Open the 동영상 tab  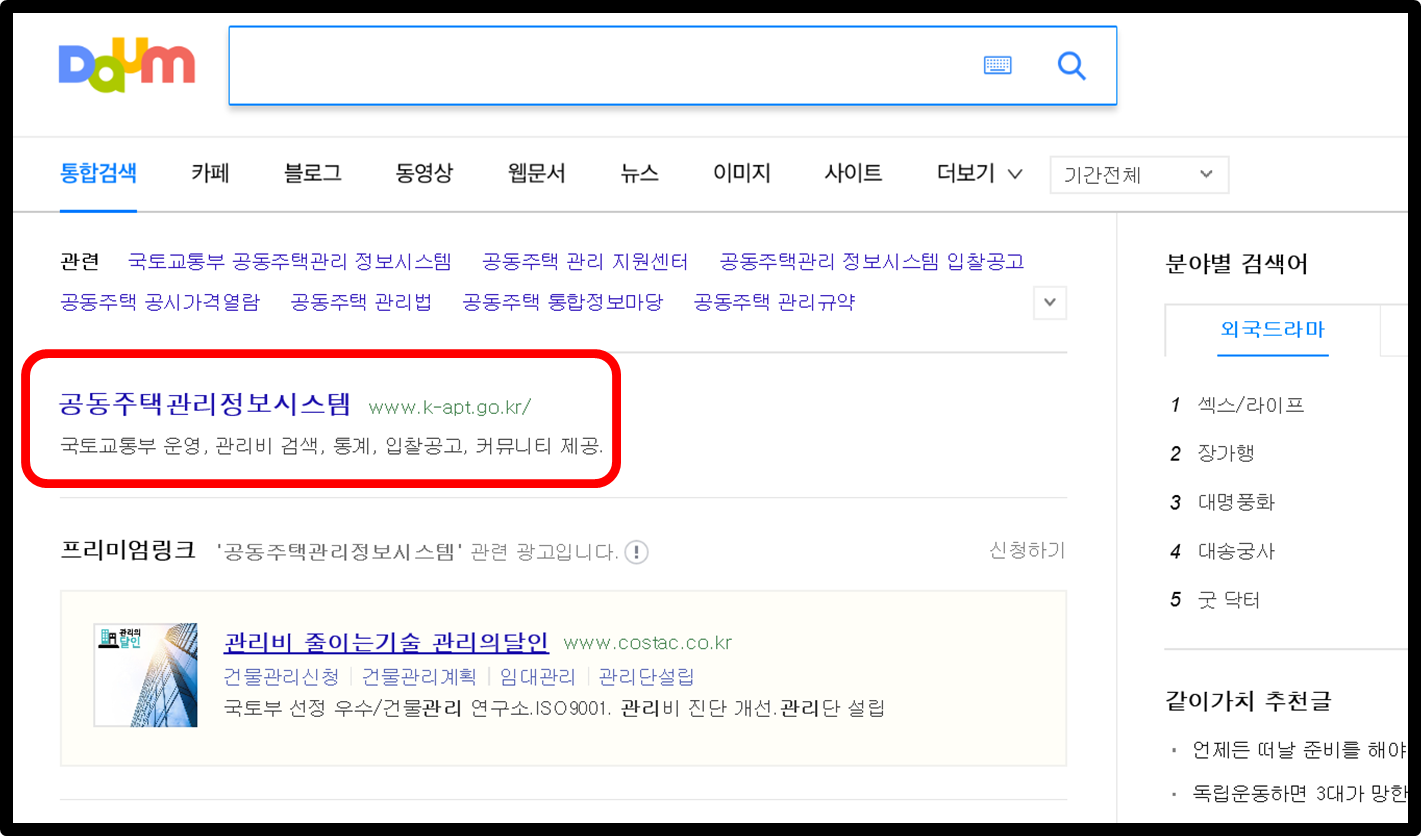[x=424, y=173]
